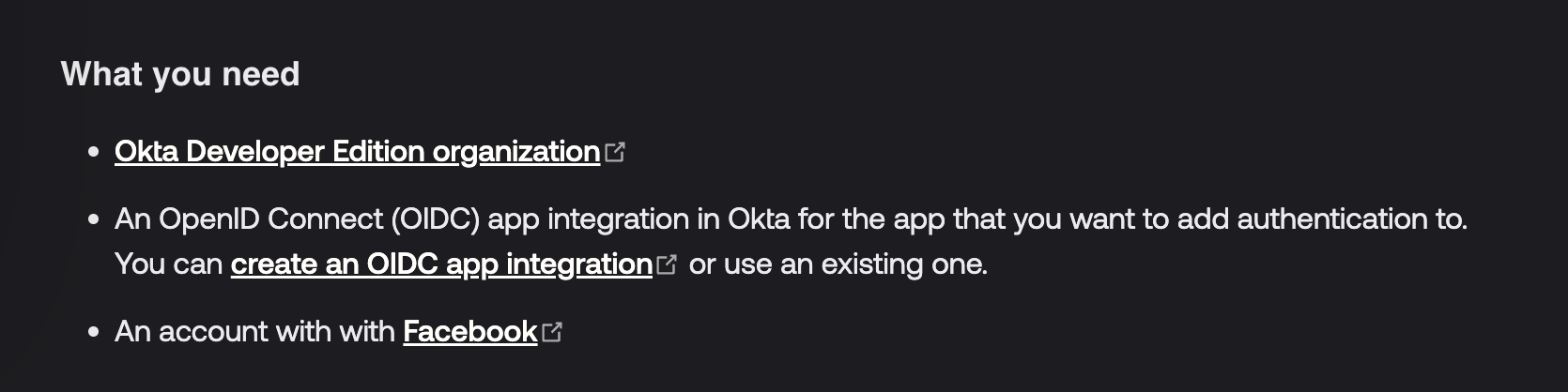This screenshot has width=1568, height=392.
Task: Click external-link icon beside Okta Developer Edition organization
Action: point(615,152)
